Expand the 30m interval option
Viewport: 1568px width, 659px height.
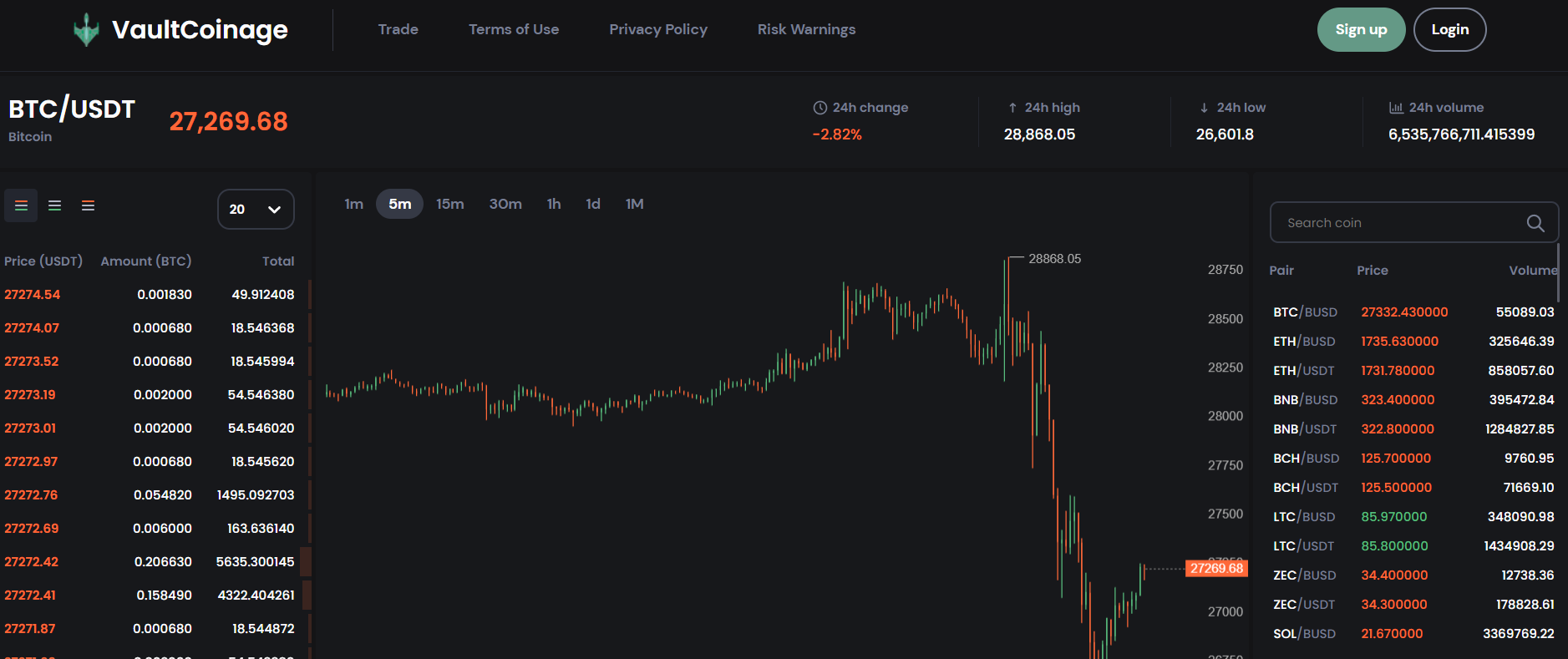pos(505,203)
